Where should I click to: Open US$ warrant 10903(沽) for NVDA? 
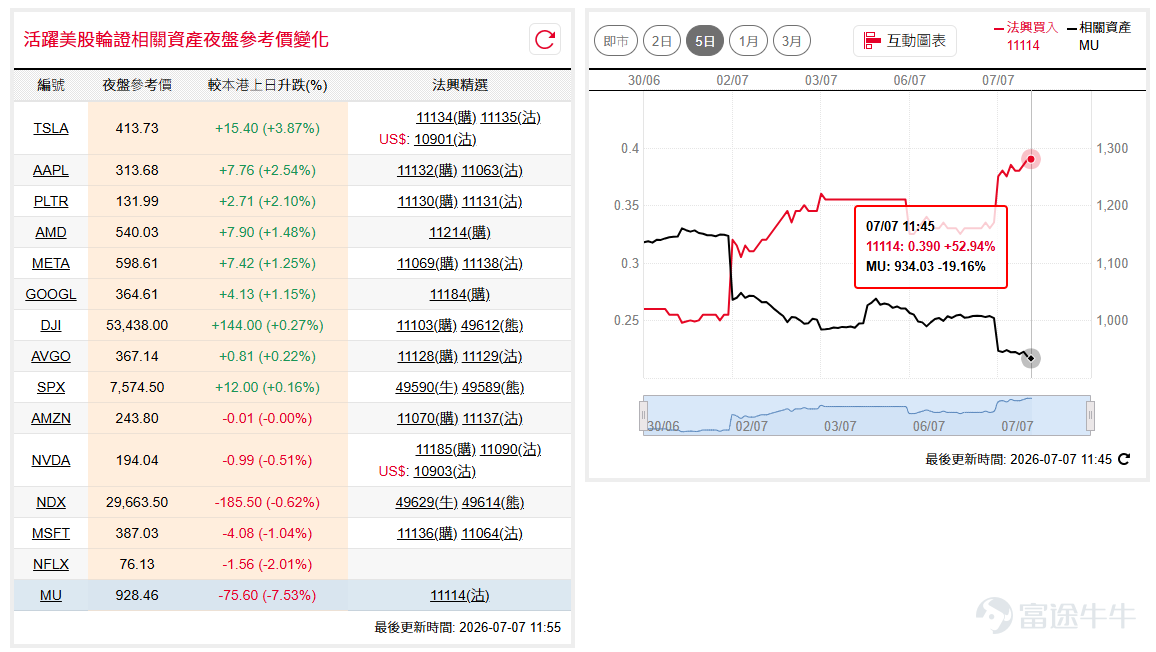(x=445, y=471)
